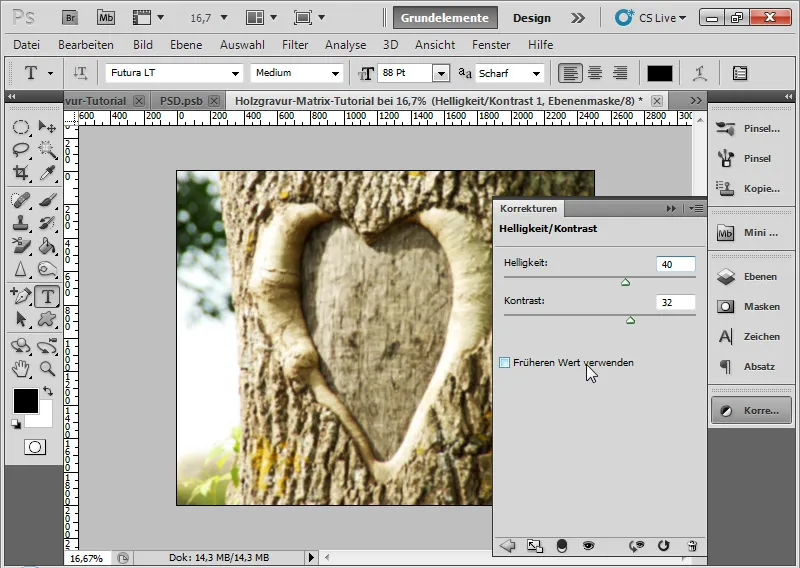Select the Zoom tool
The image size is (800, 568).
[47, 368]
